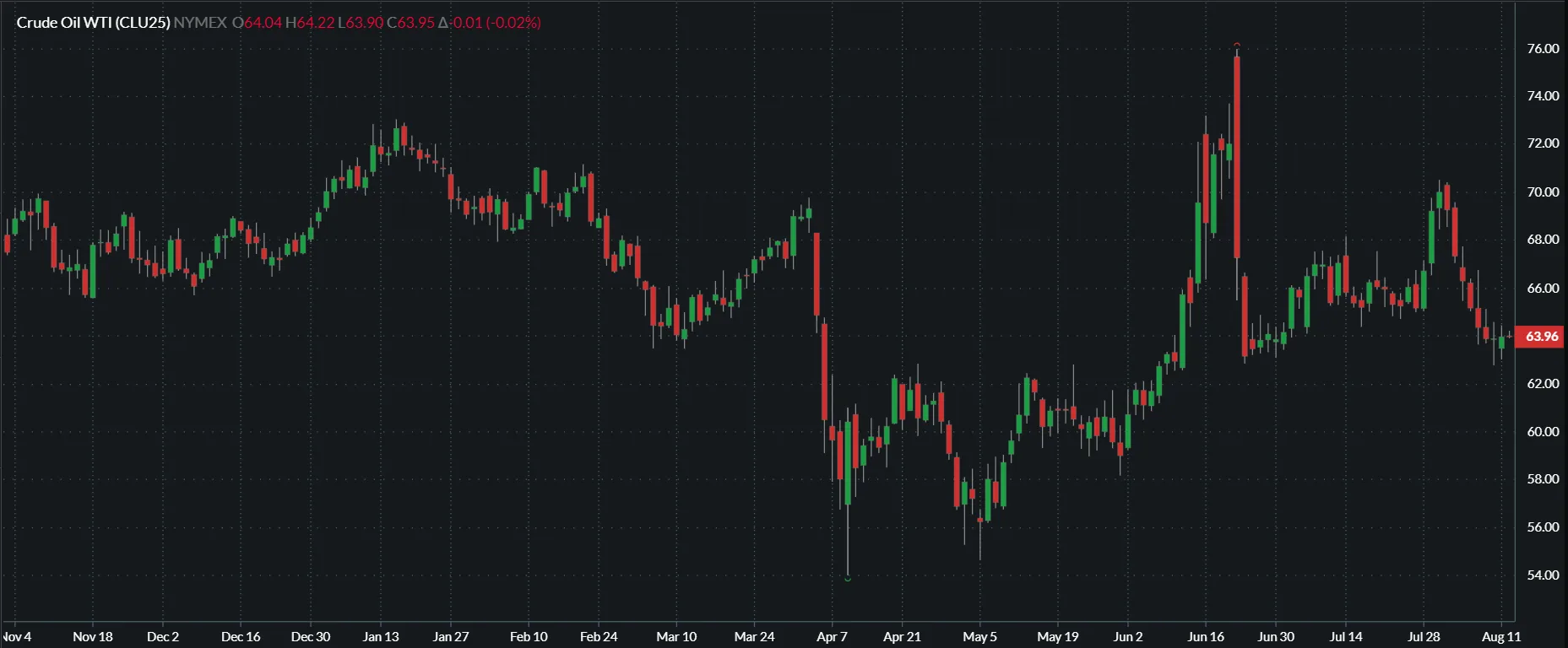The width and height of the screenshot is (1568, 648).
Task: Click the 76.00 price axis label
Action: coord(1543,49)
